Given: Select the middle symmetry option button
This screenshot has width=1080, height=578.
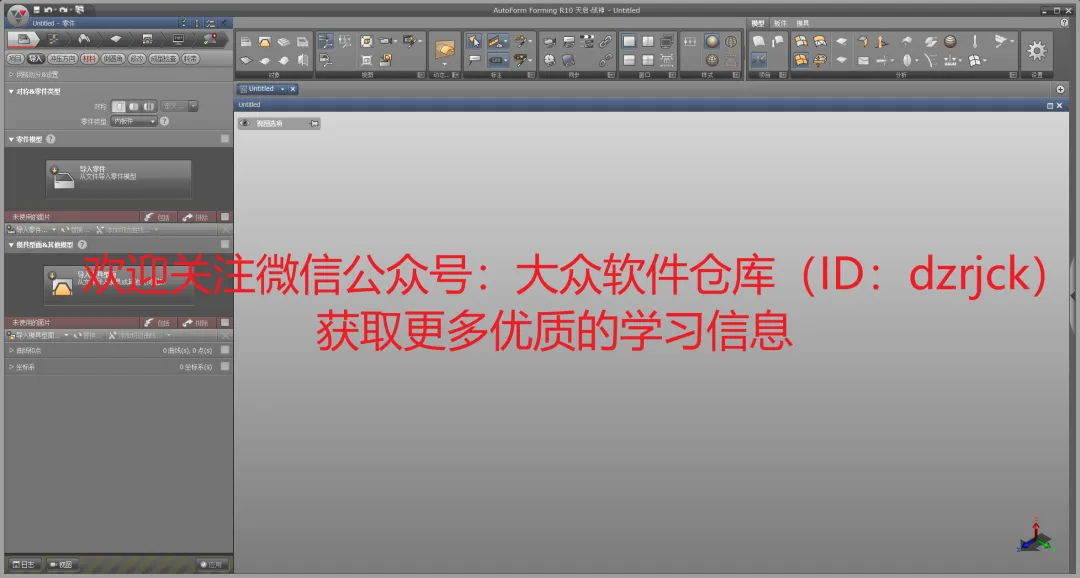Looking at the screenshot, I should pyautogui.click(x=134, y=106).
